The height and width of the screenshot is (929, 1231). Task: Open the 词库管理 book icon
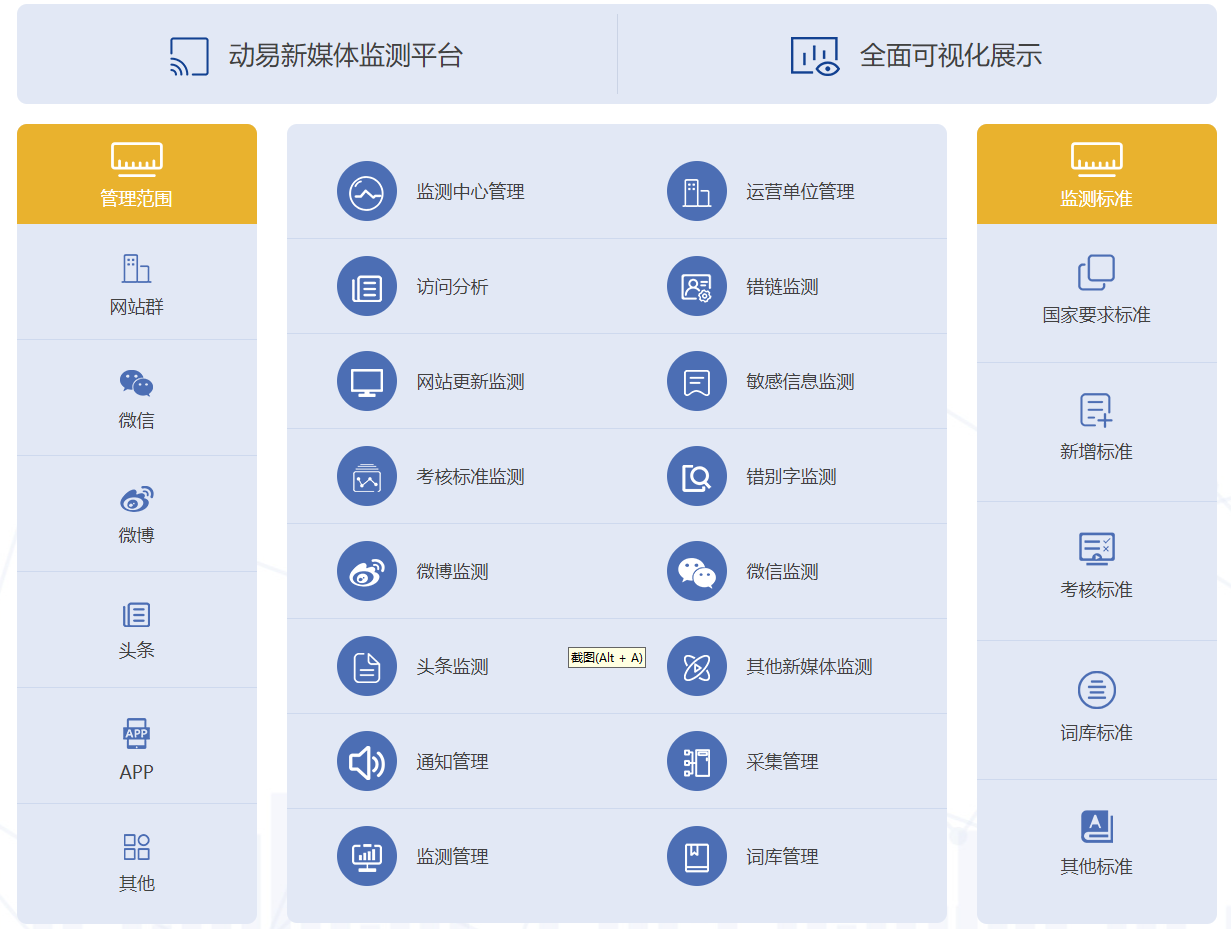point(697,856)
